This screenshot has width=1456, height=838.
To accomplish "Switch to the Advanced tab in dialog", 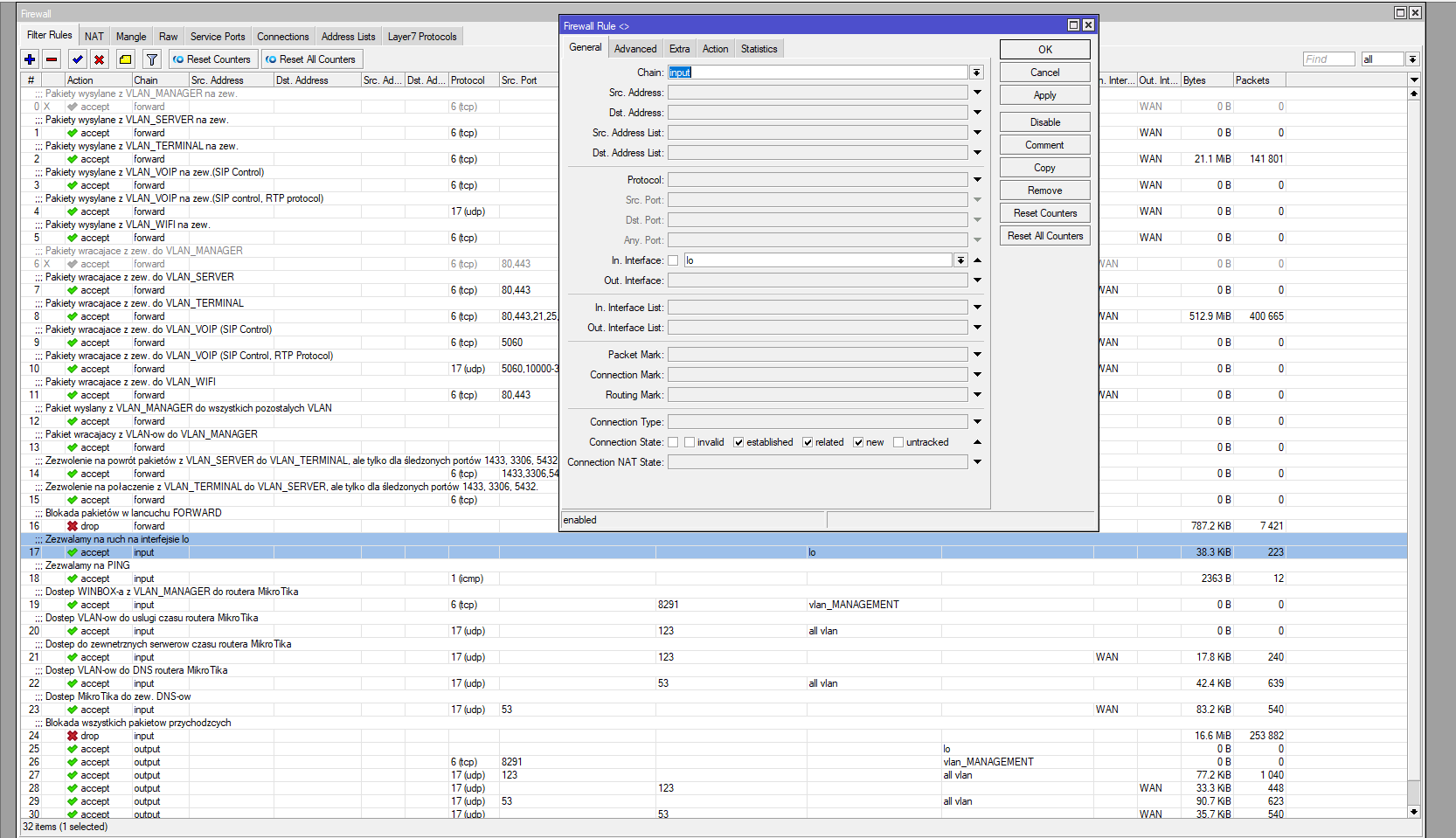I will tap(635, 49).
